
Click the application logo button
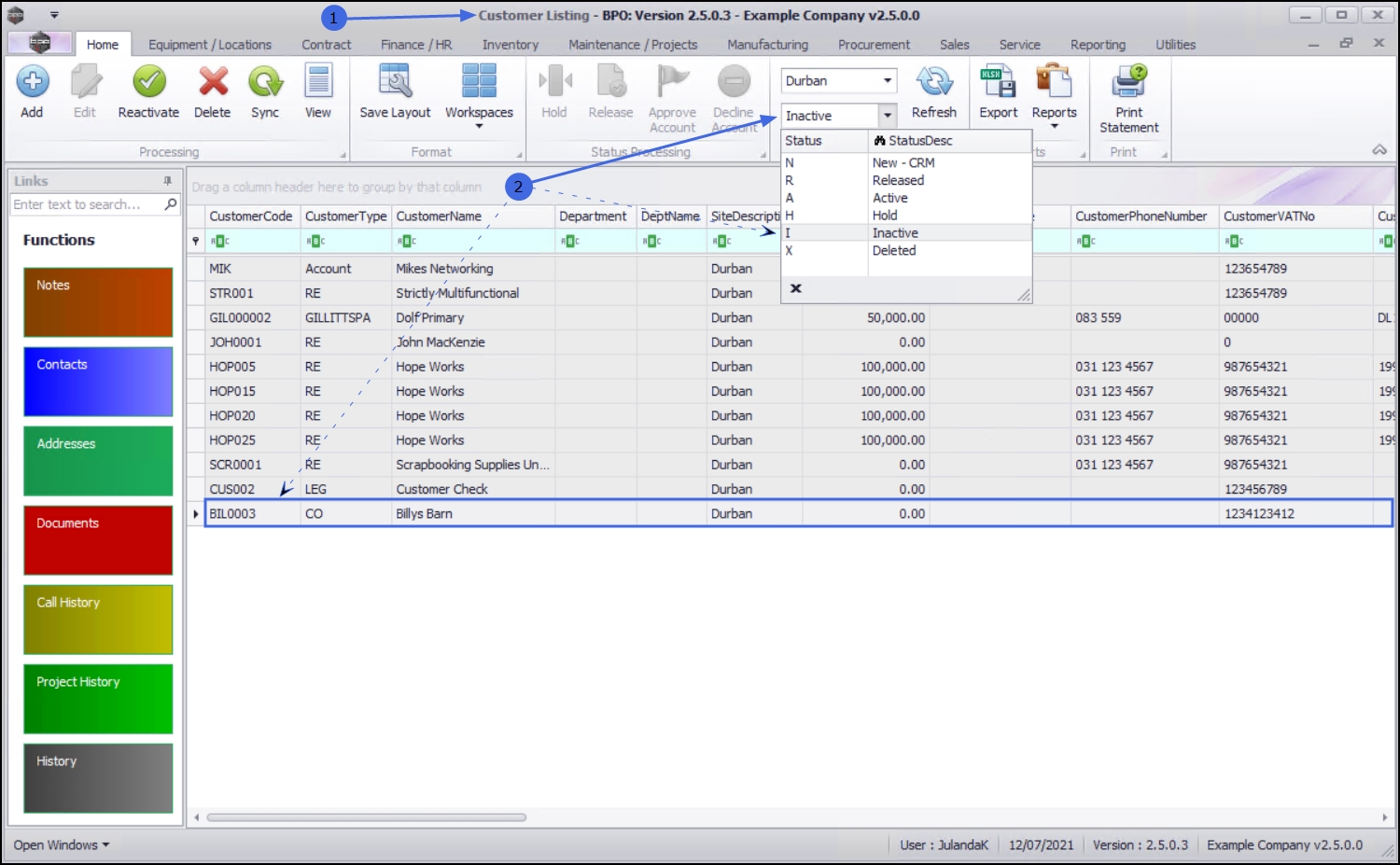pos(39,43)
